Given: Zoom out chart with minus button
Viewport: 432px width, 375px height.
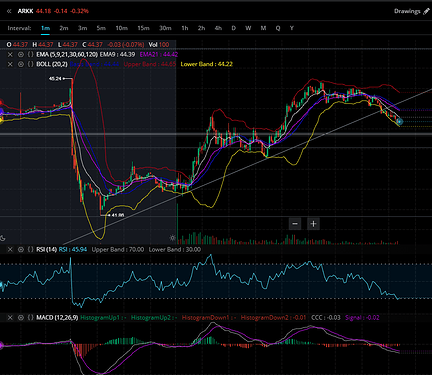Looking at the screenshot, I should tap(295, 224).
